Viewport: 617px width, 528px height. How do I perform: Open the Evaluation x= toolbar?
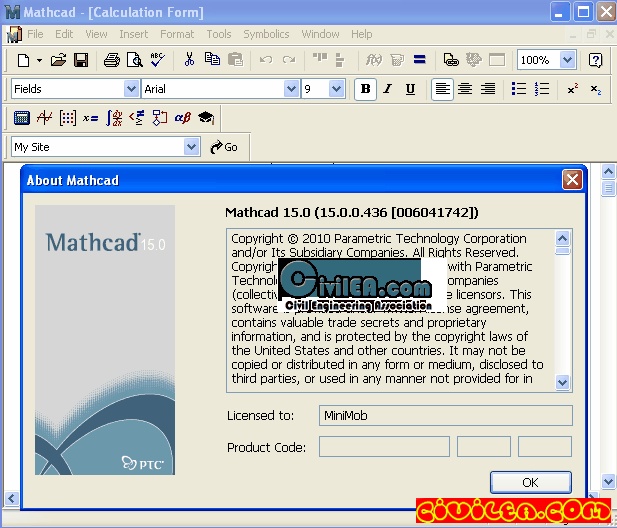(x=90, y=118)
